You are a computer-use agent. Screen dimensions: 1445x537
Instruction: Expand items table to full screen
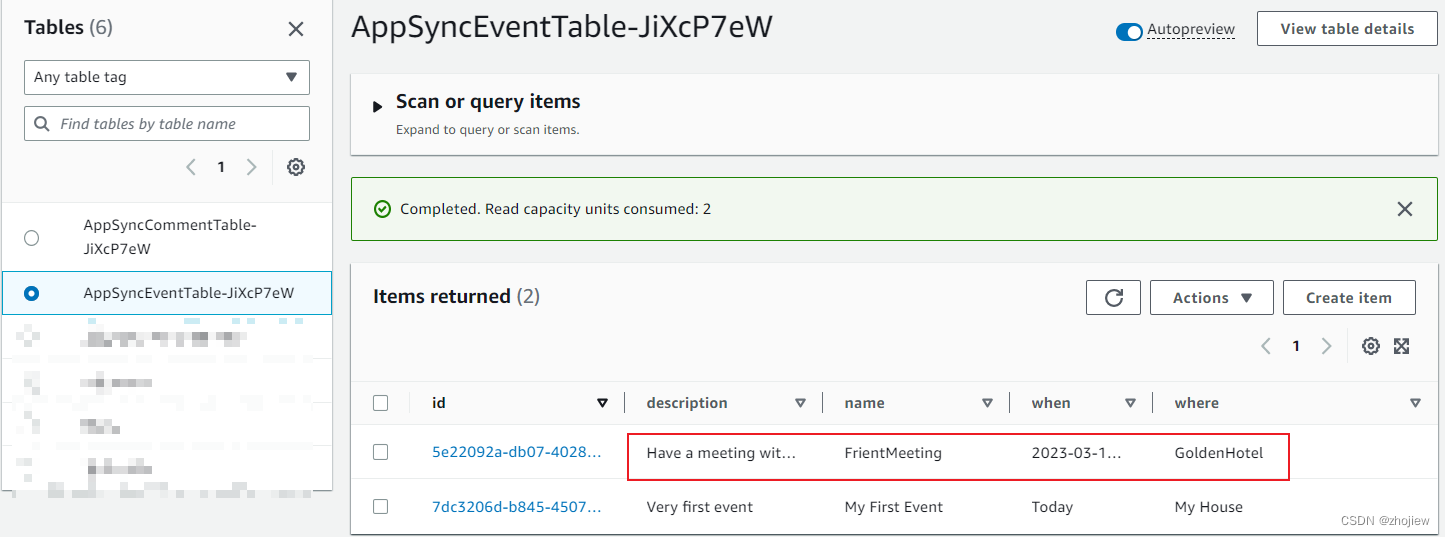pyautogui.click(x=1402, y=346)
